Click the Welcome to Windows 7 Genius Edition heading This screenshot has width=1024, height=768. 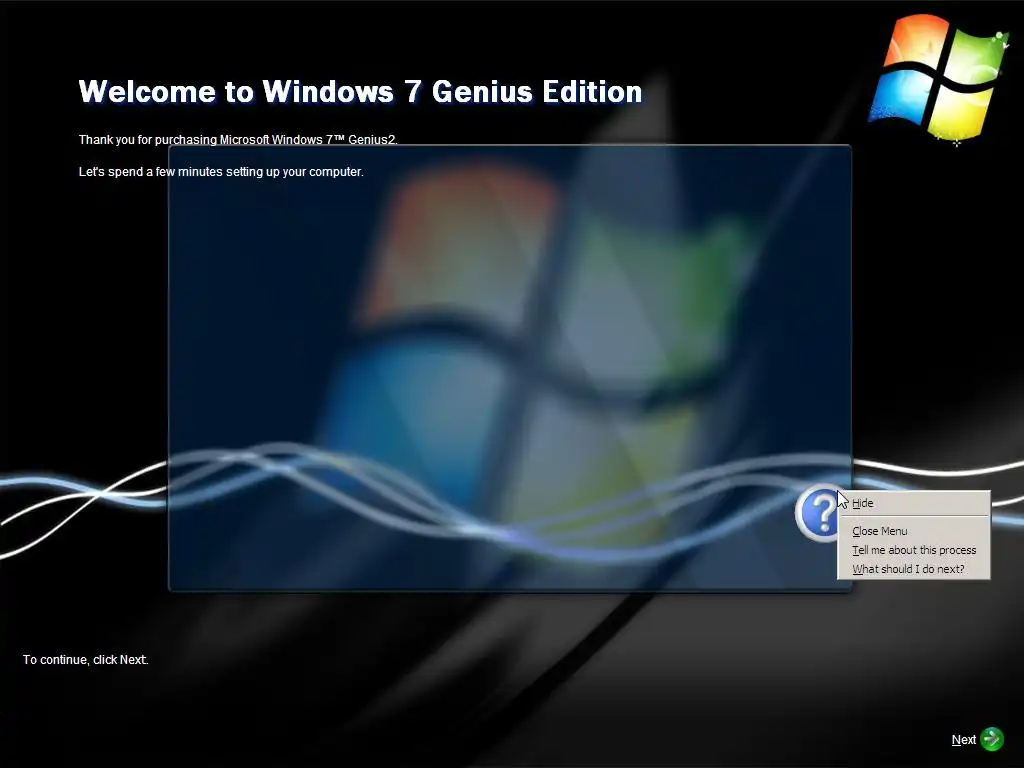[360, 91]
